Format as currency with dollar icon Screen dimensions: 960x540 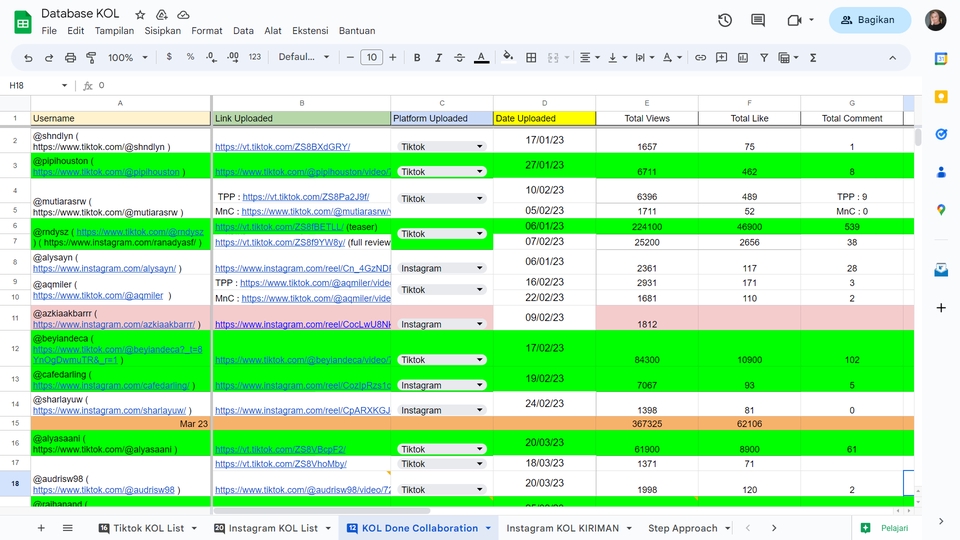[169, 57]
